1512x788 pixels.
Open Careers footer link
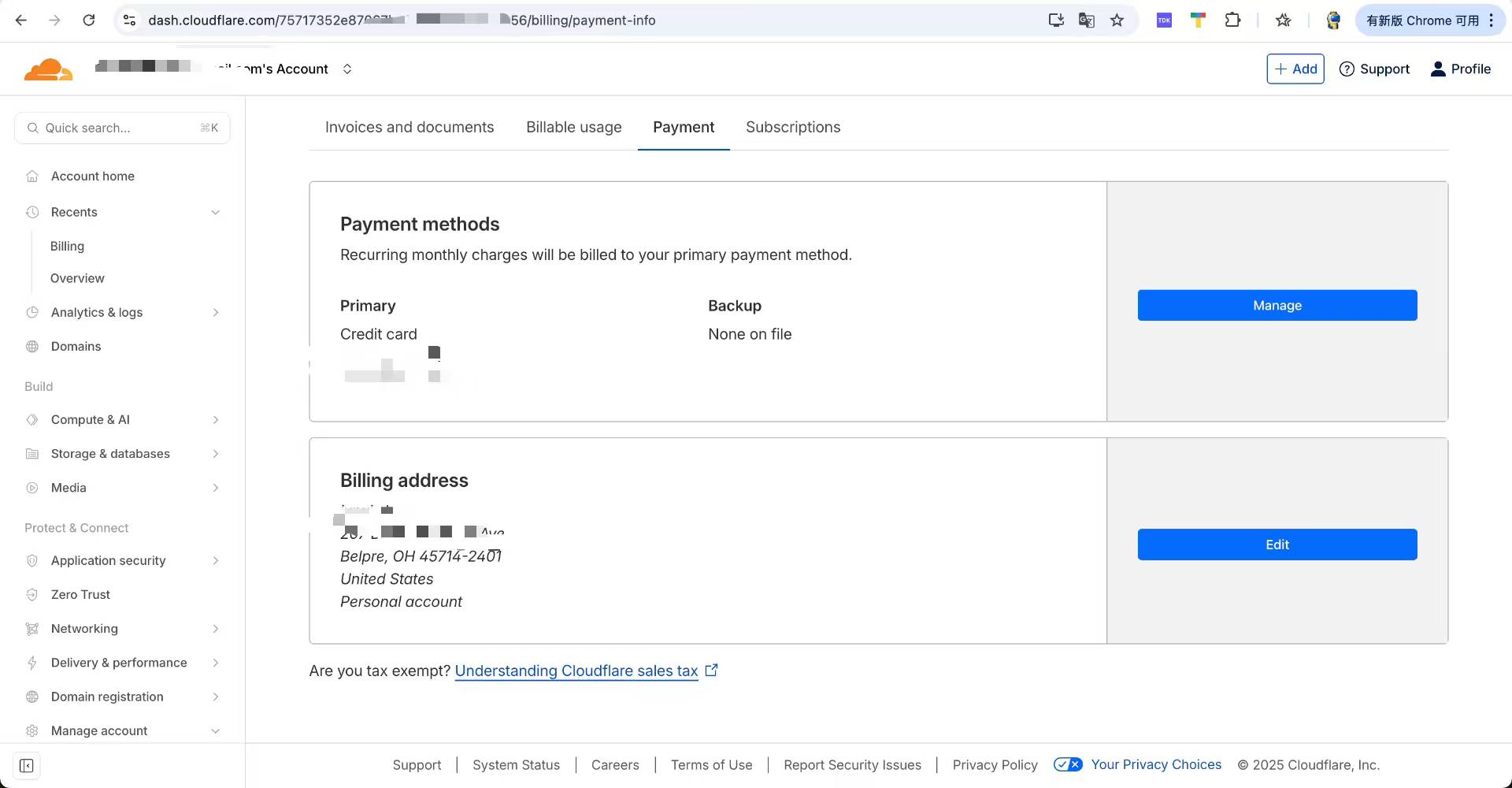point(615,765)
